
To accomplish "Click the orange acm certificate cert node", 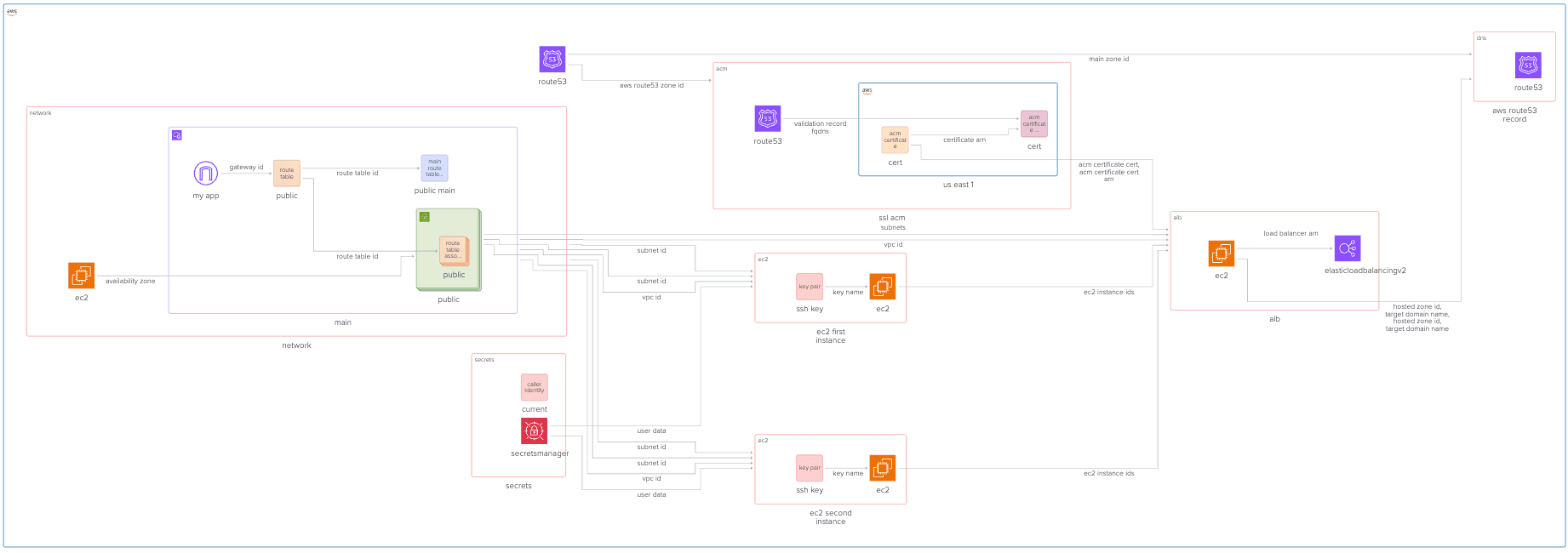I will click(x=895, y=140).
